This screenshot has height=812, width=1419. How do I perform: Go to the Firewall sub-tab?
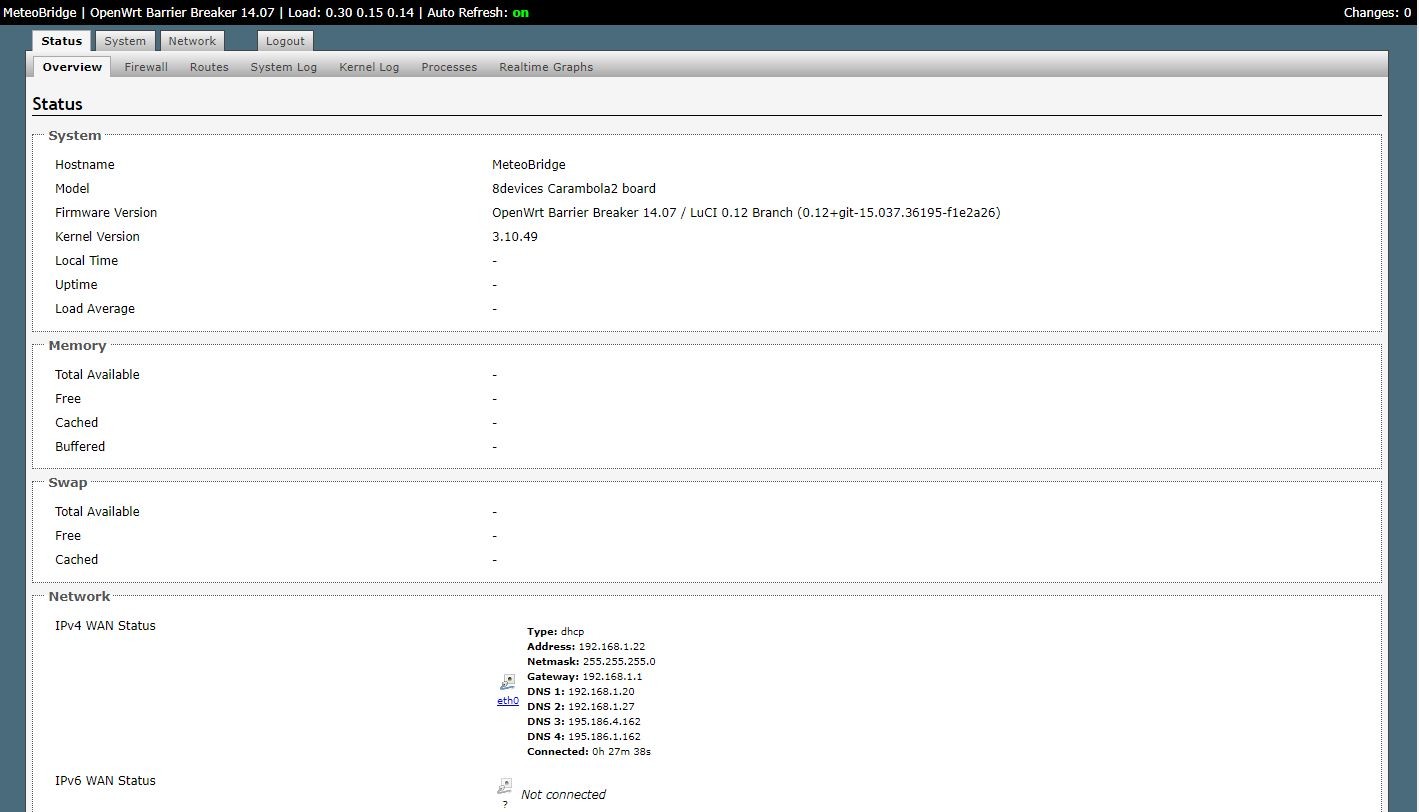(146, 67)
